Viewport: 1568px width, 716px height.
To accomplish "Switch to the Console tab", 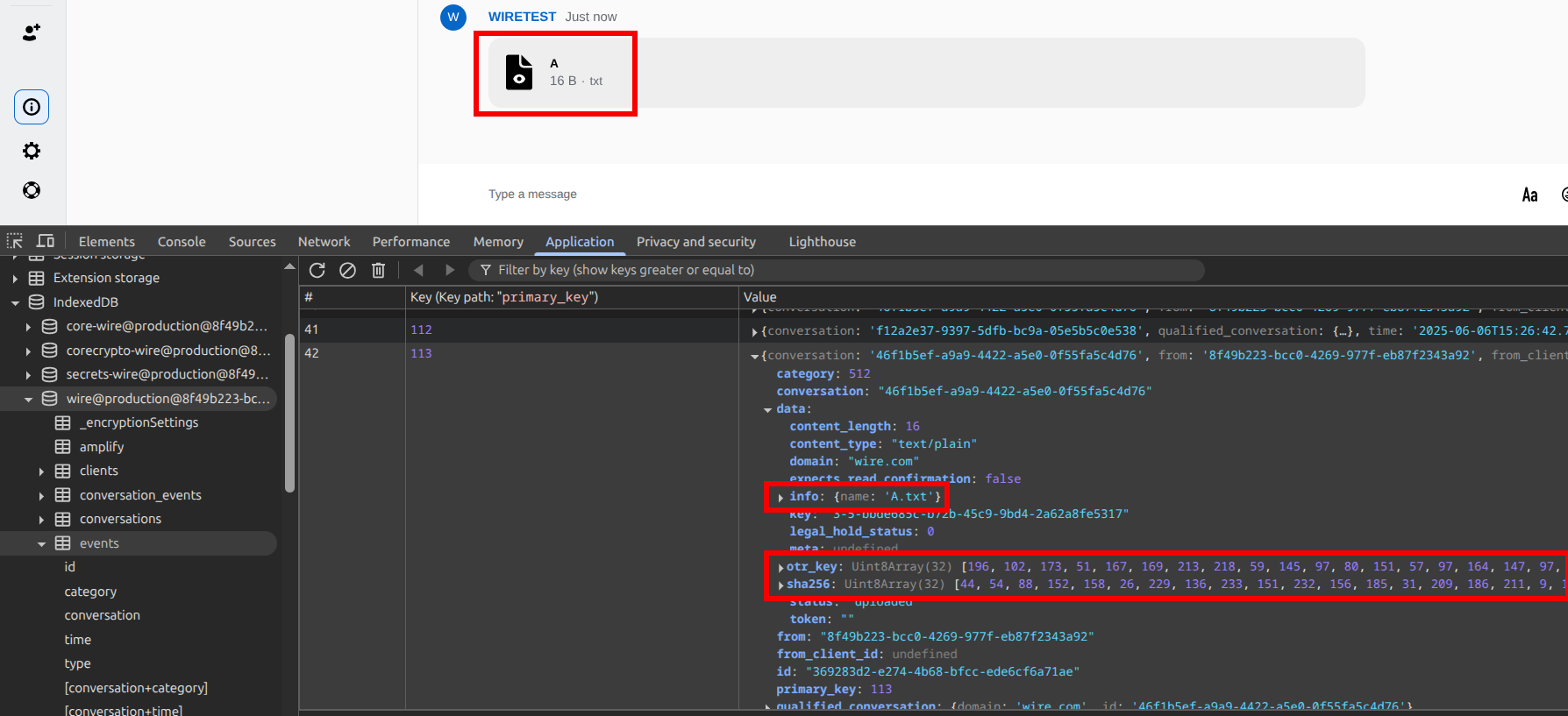I will click(182, 242).
